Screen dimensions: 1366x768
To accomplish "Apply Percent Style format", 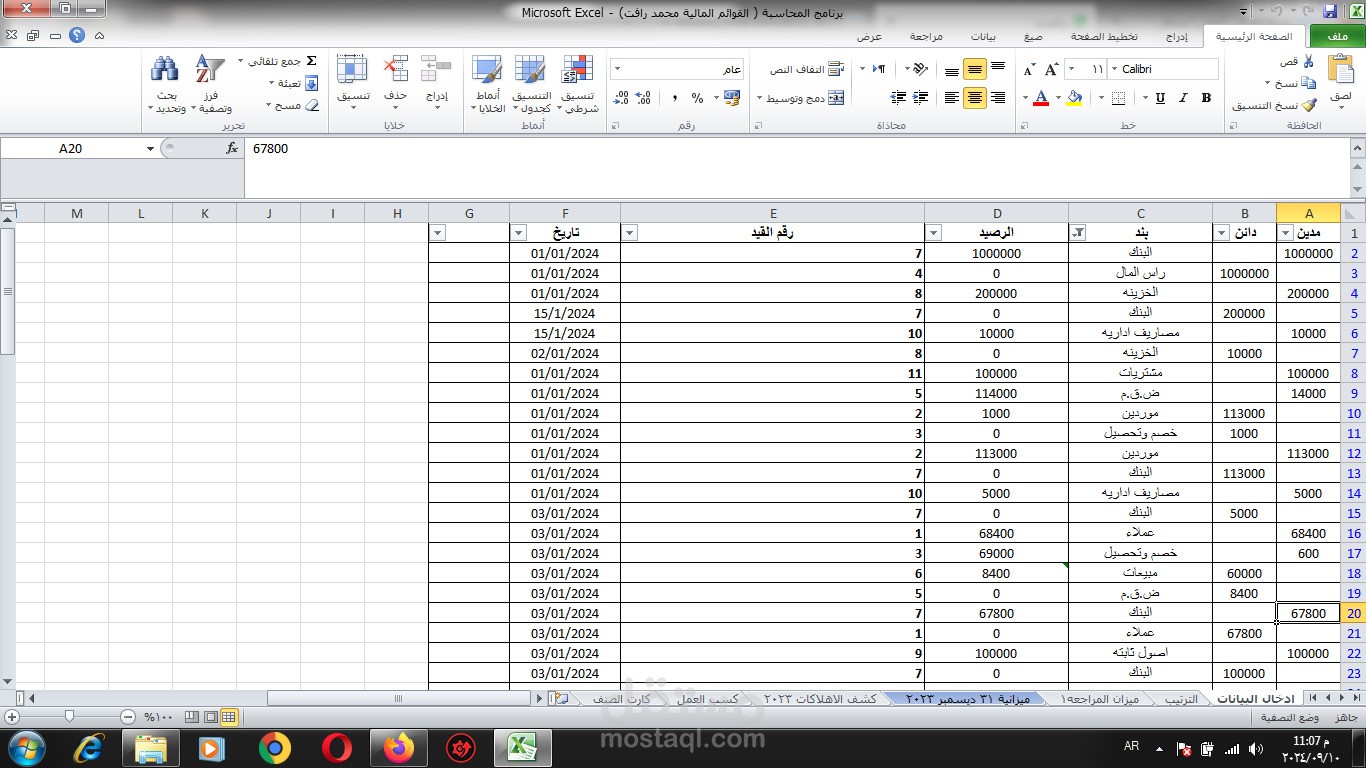I will click(697, 98).
